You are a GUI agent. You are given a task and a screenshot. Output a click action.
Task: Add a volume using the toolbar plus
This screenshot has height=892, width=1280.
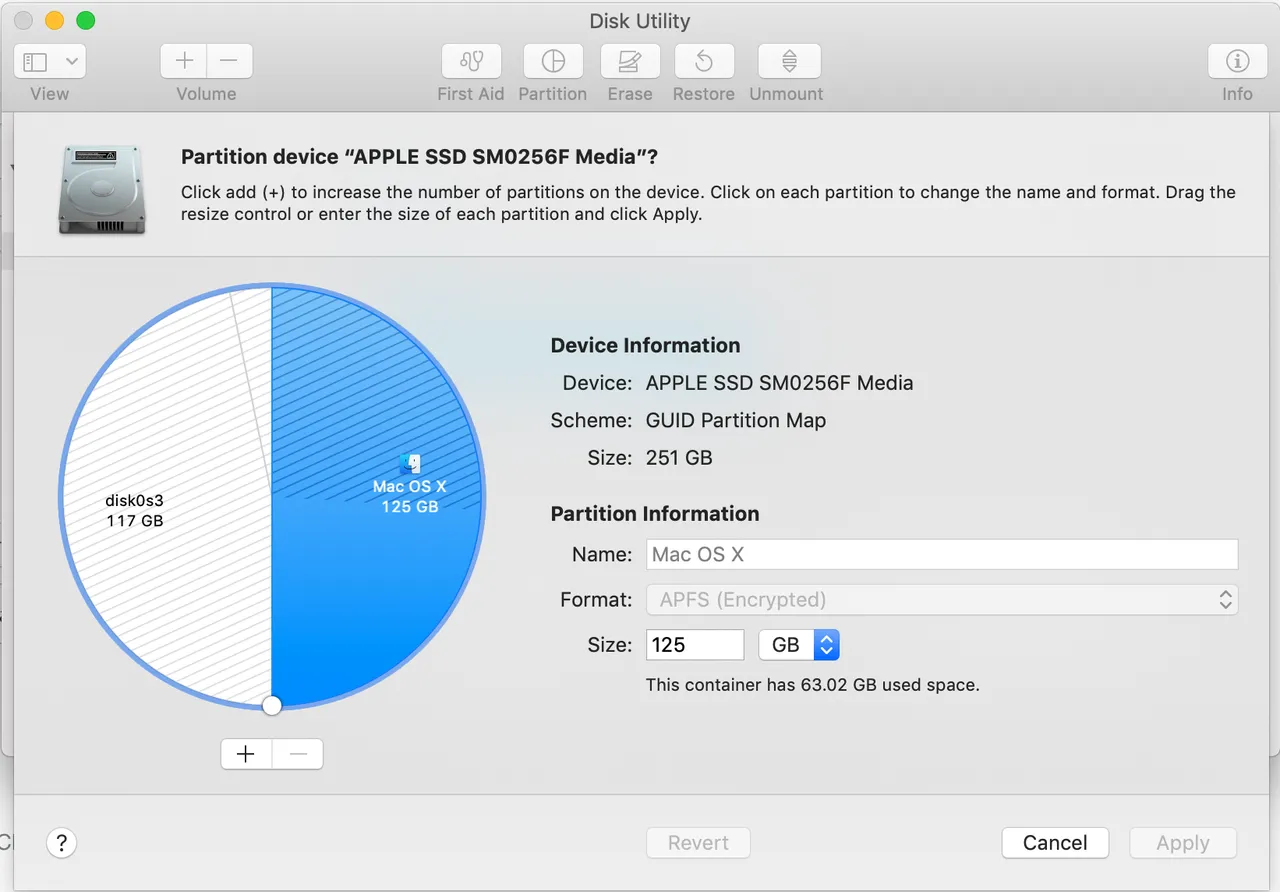point(184,62)
